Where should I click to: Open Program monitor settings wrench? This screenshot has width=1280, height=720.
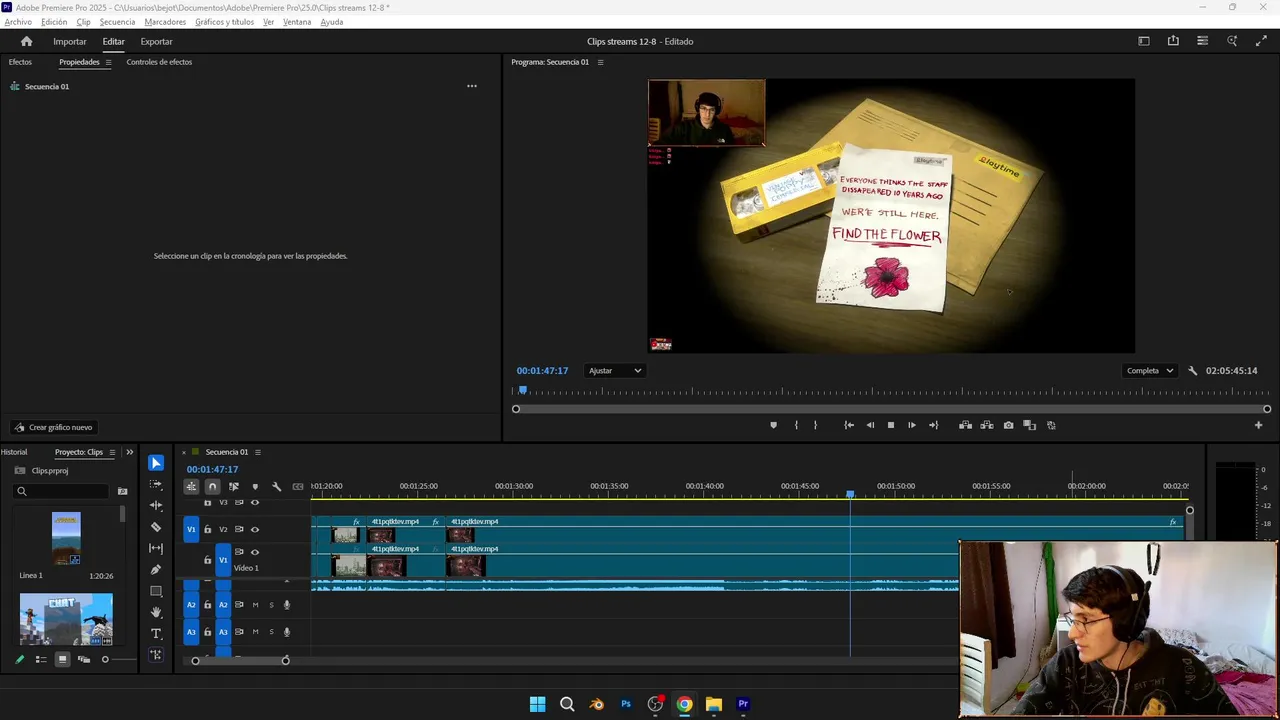(x=1192, y=371)
